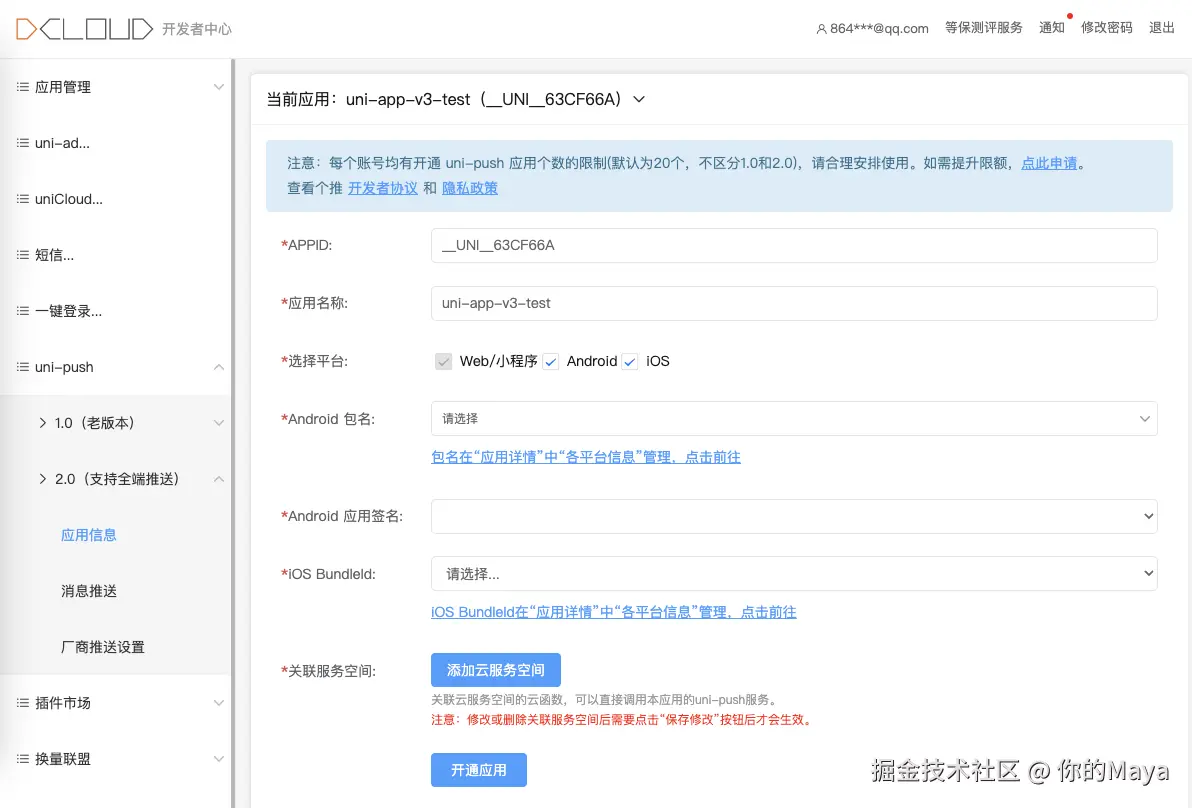Click the list icon next to 应用管理
The width and height of the screenshot is (1192, 808).
click(x=23, y=87)
